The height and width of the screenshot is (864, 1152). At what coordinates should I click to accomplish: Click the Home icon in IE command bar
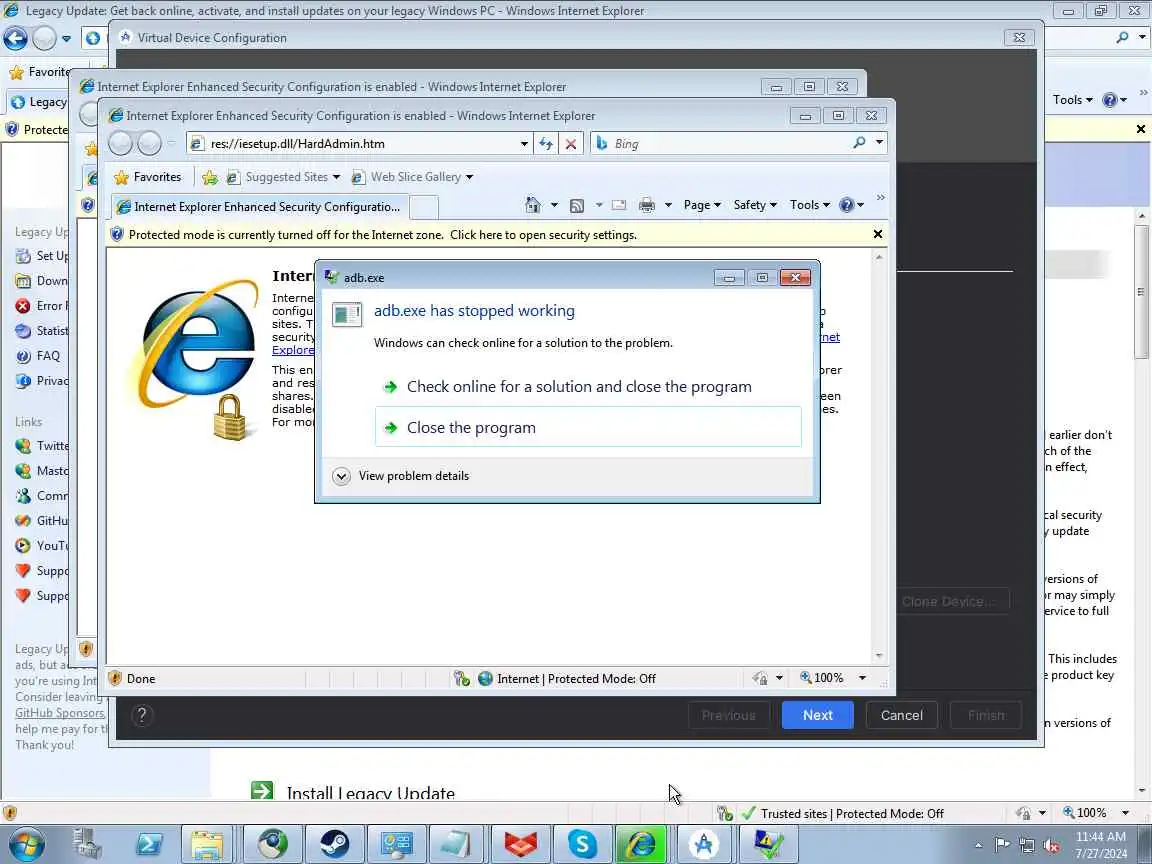pos(533,205)
